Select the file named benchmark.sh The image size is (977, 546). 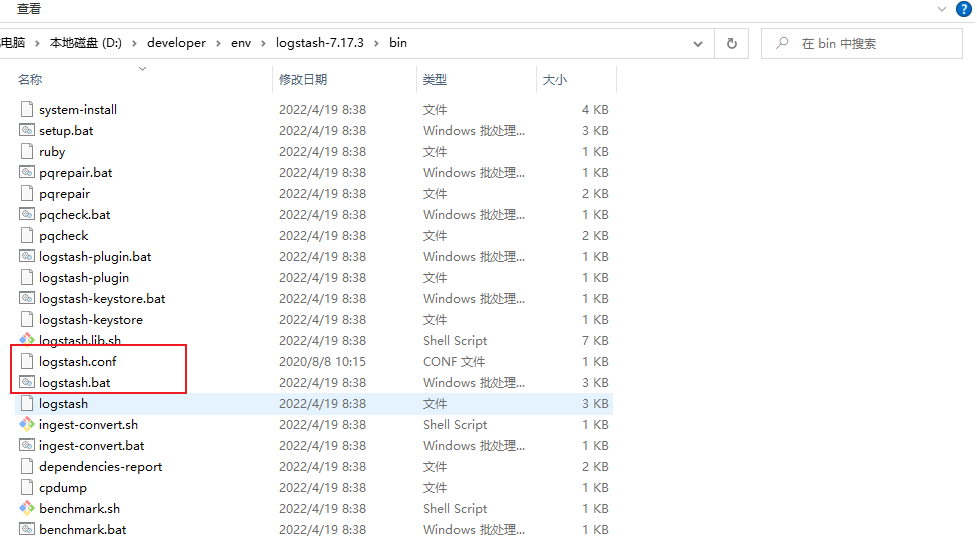[x=79, y=509]
